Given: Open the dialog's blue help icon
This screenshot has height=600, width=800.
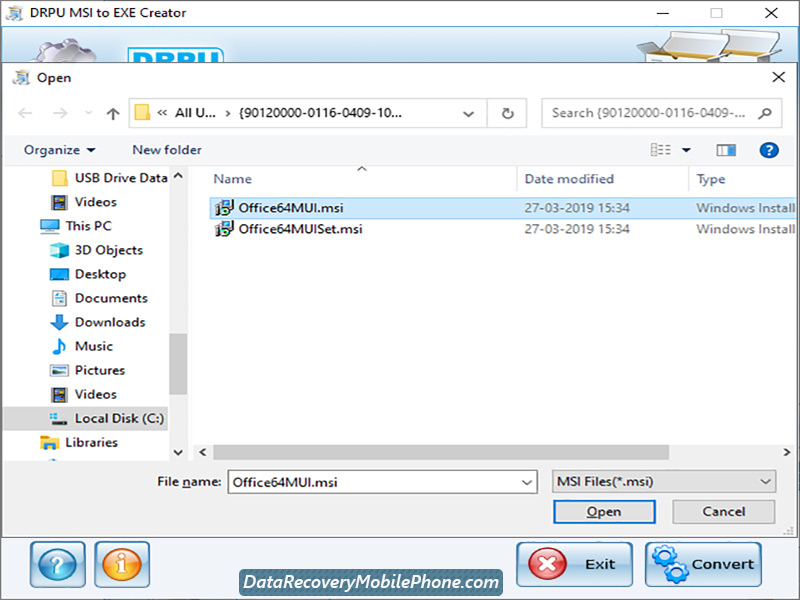Looking at the screenshot, I should (768, 149).
